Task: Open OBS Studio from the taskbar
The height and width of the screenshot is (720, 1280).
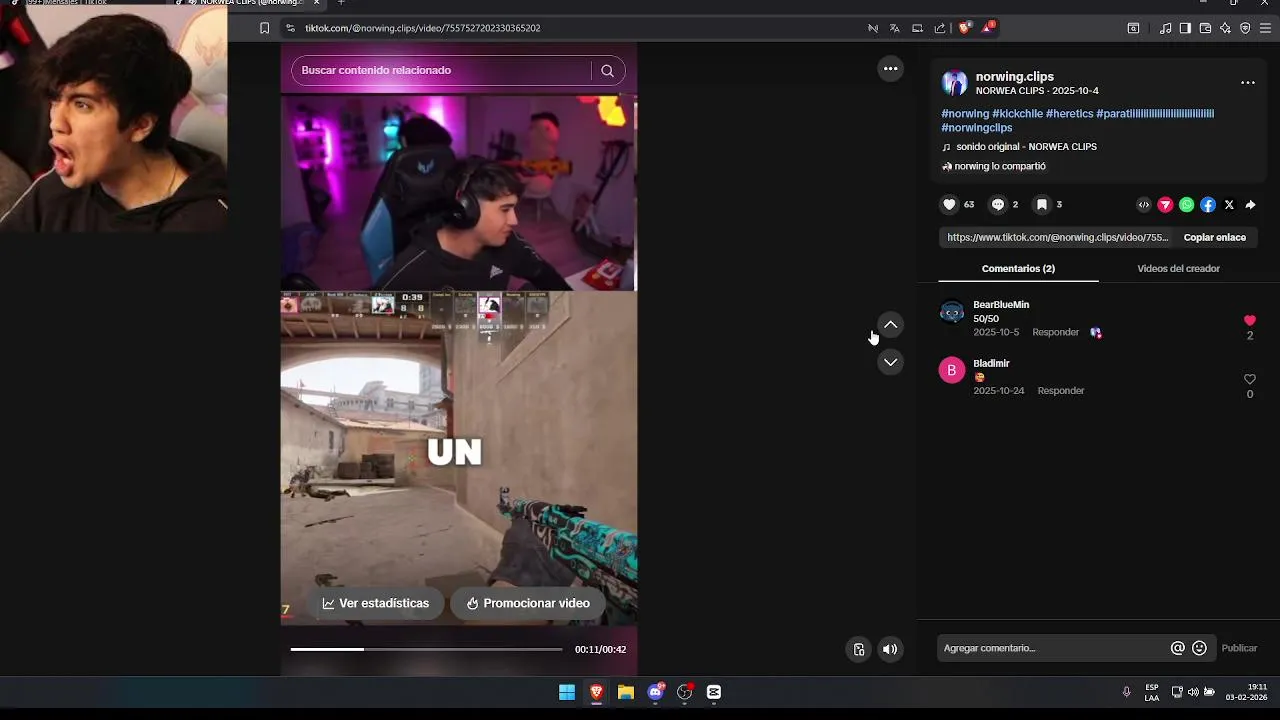Action: 685,692
